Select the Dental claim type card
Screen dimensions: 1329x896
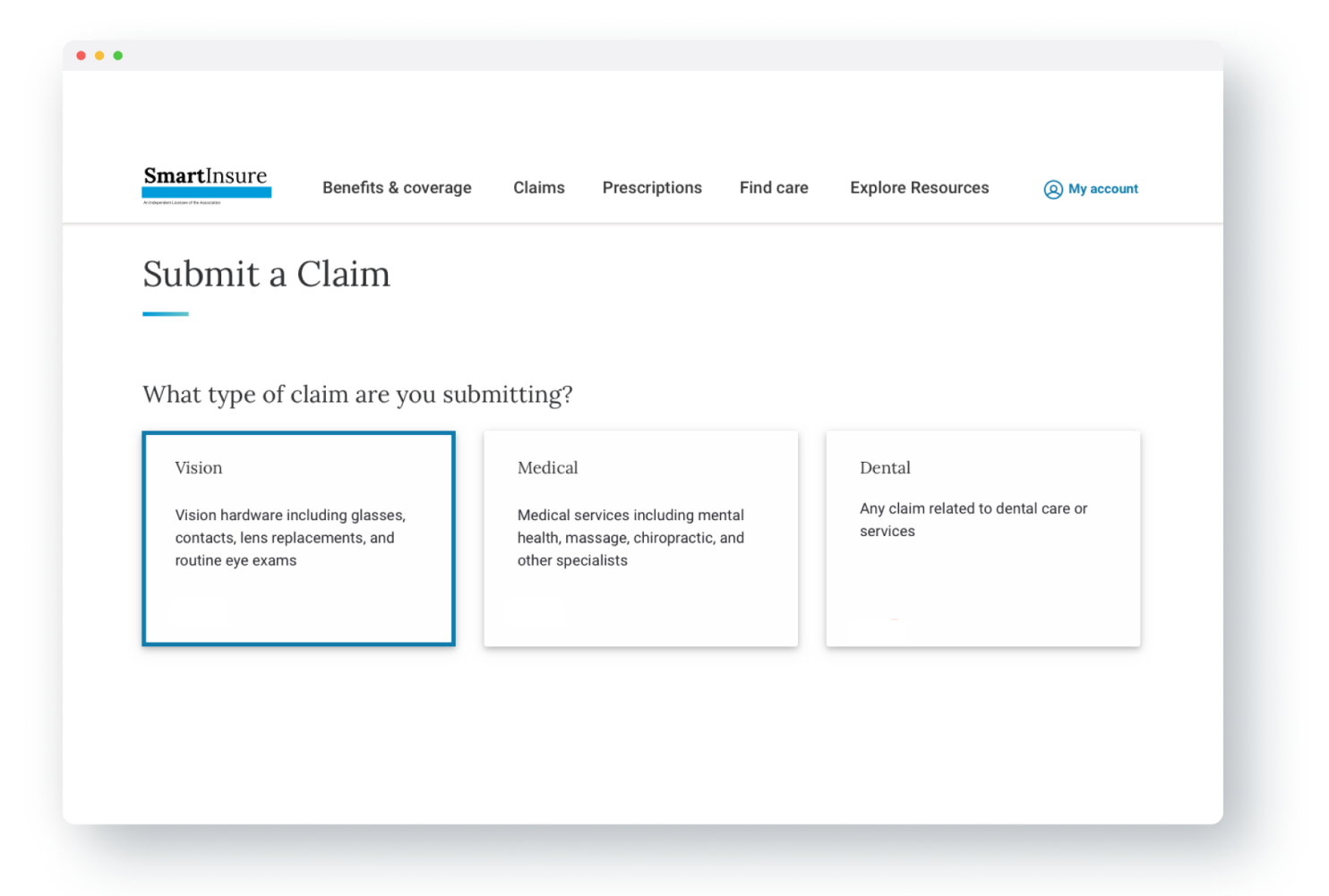(x=982, y=538)
